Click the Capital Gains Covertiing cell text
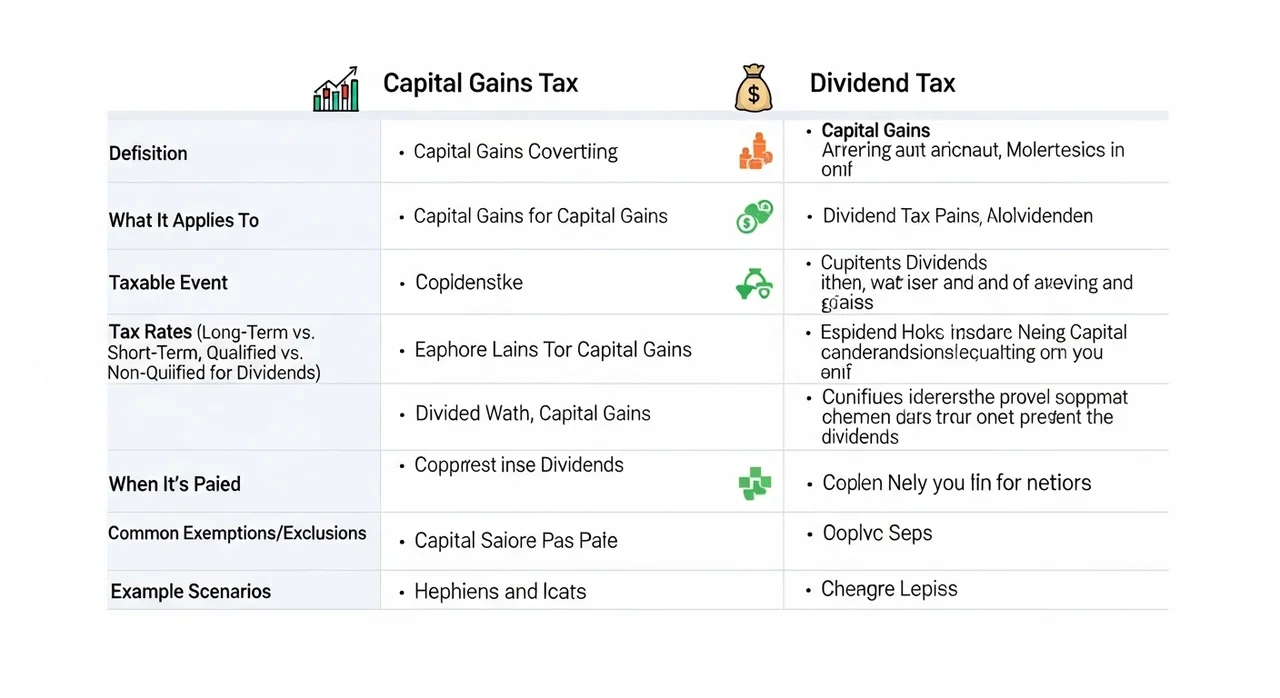Image resolution: width=1280 pixels, height=698 pixels. coord(515,152)
